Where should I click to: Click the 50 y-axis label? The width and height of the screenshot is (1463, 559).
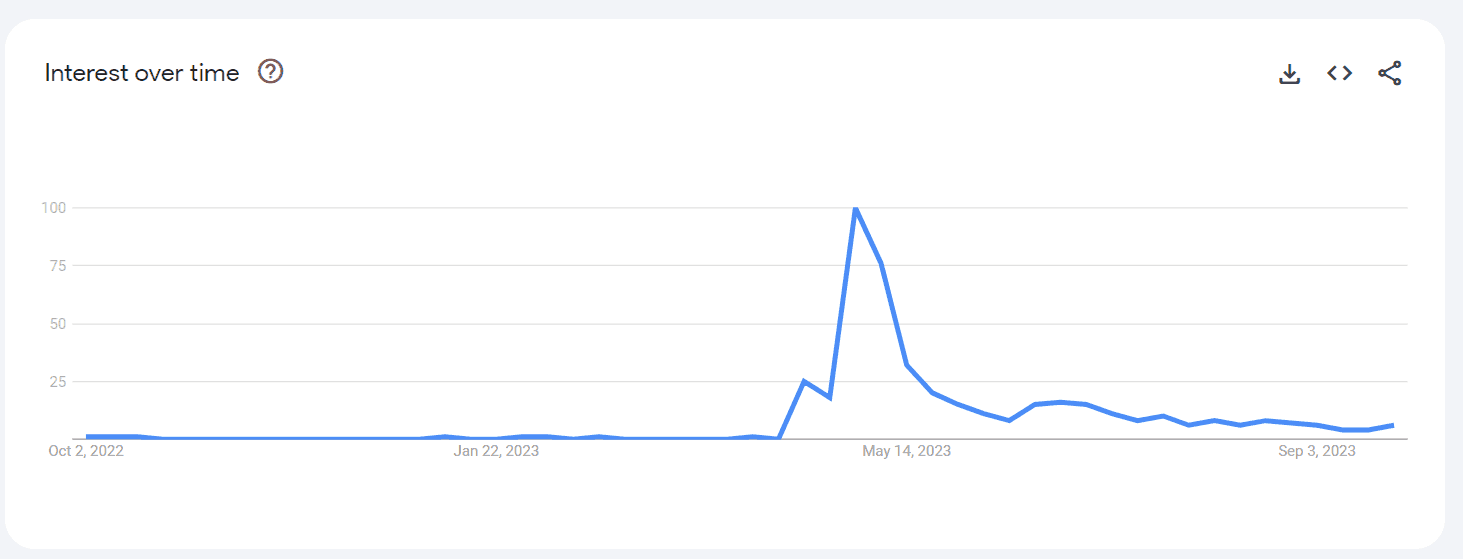click(x=57, y=324)
